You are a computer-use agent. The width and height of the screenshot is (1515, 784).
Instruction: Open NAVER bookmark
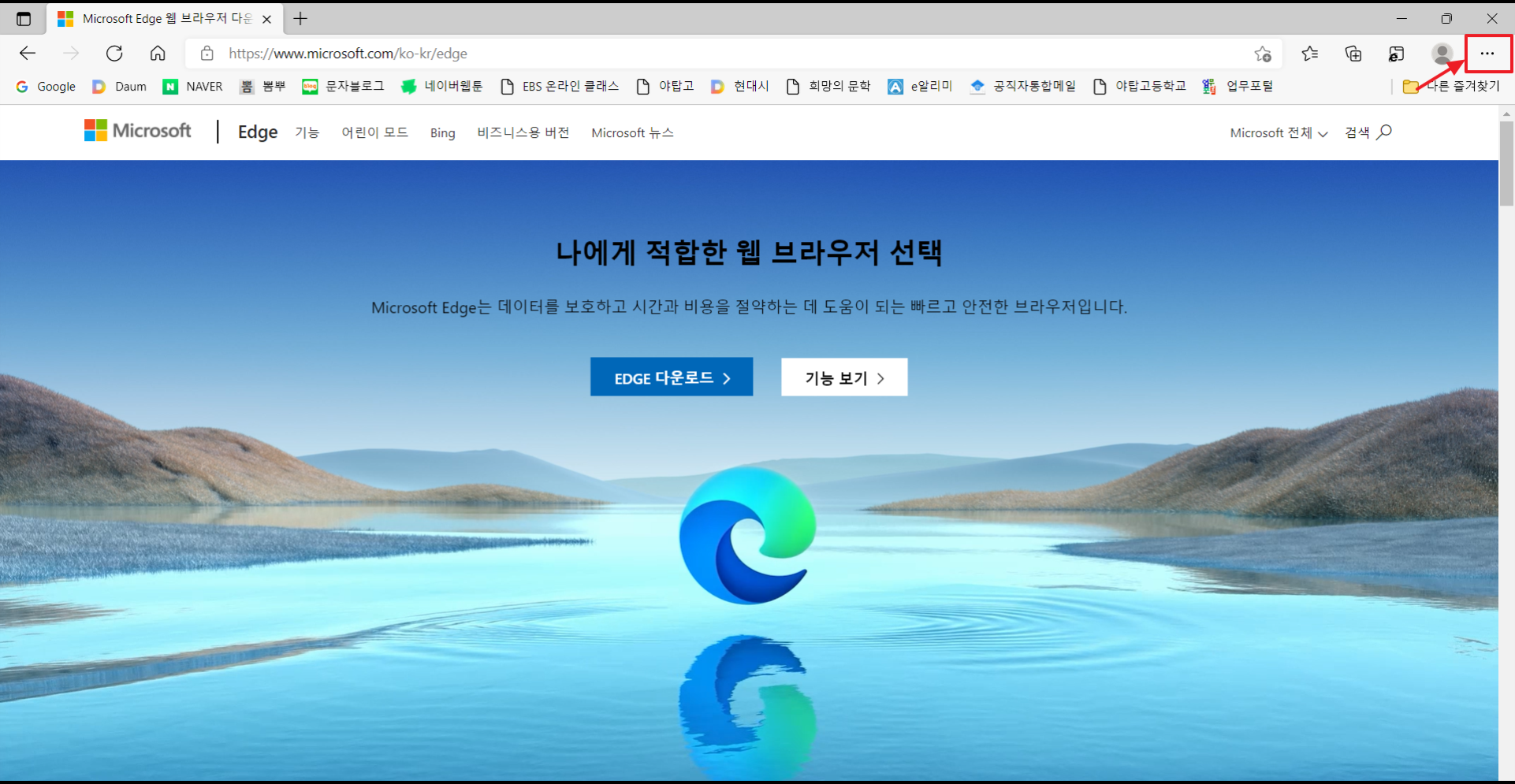coord(193,87)
